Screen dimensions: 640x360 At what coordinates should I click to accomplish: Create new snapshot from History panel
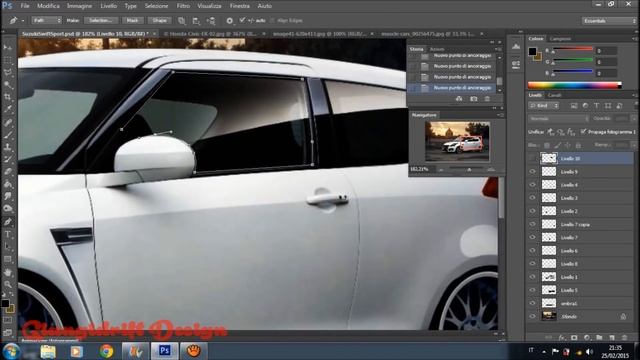click(473, 99)
